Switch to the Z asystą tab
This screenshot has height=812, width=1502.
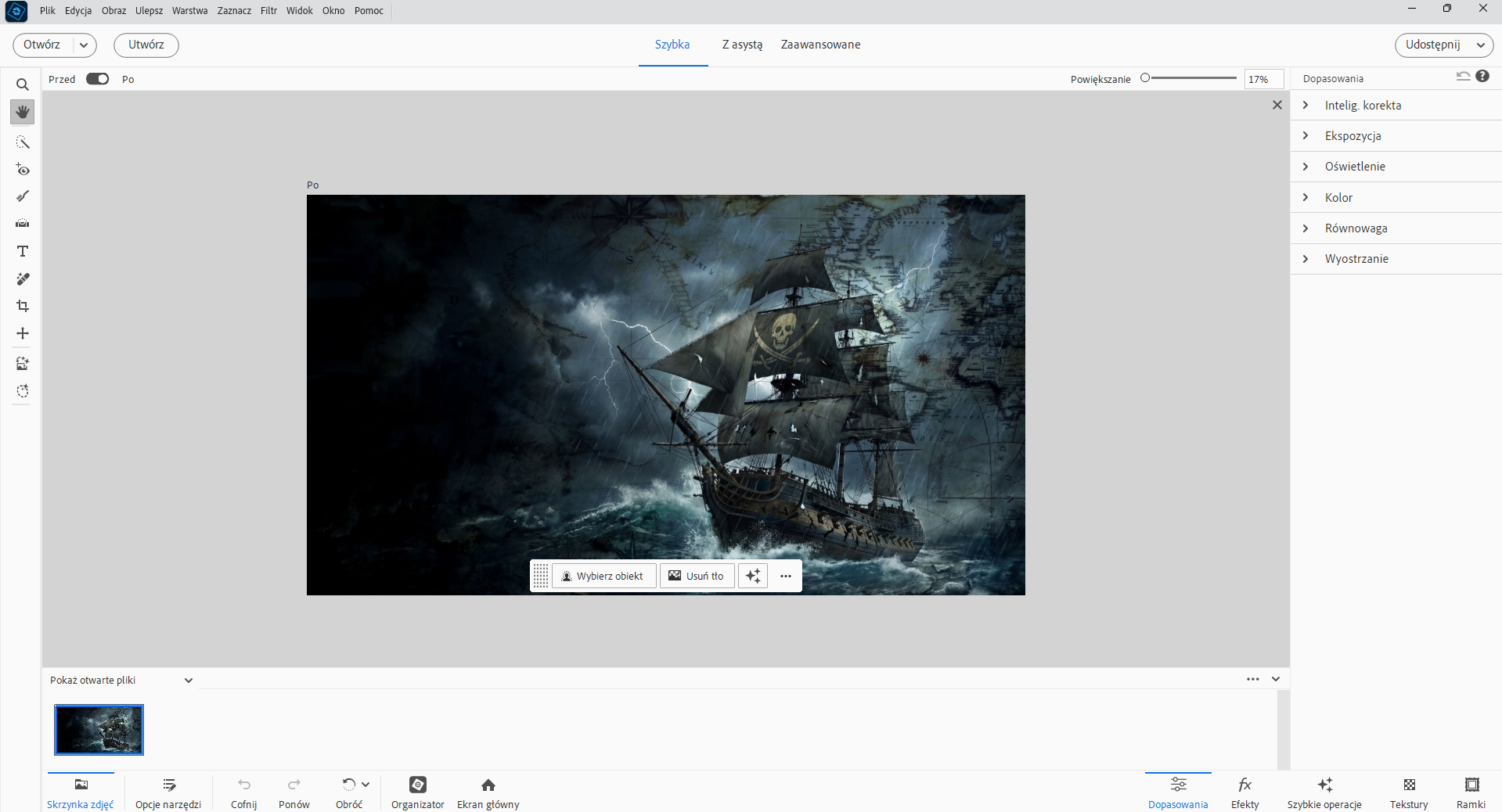[742, 45]
